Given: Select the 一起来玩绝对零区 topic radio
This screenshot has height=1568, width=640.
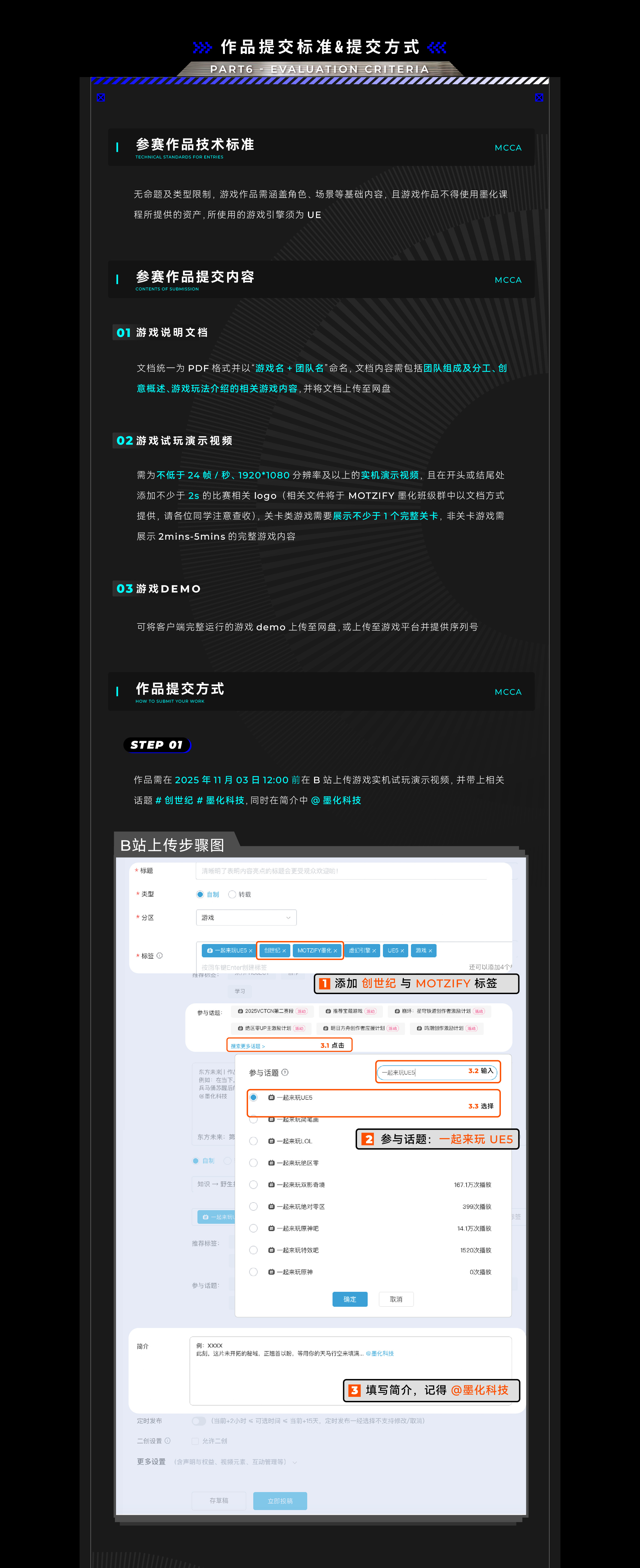Looking at the screenshot, I should click(x=253, y=1206).
